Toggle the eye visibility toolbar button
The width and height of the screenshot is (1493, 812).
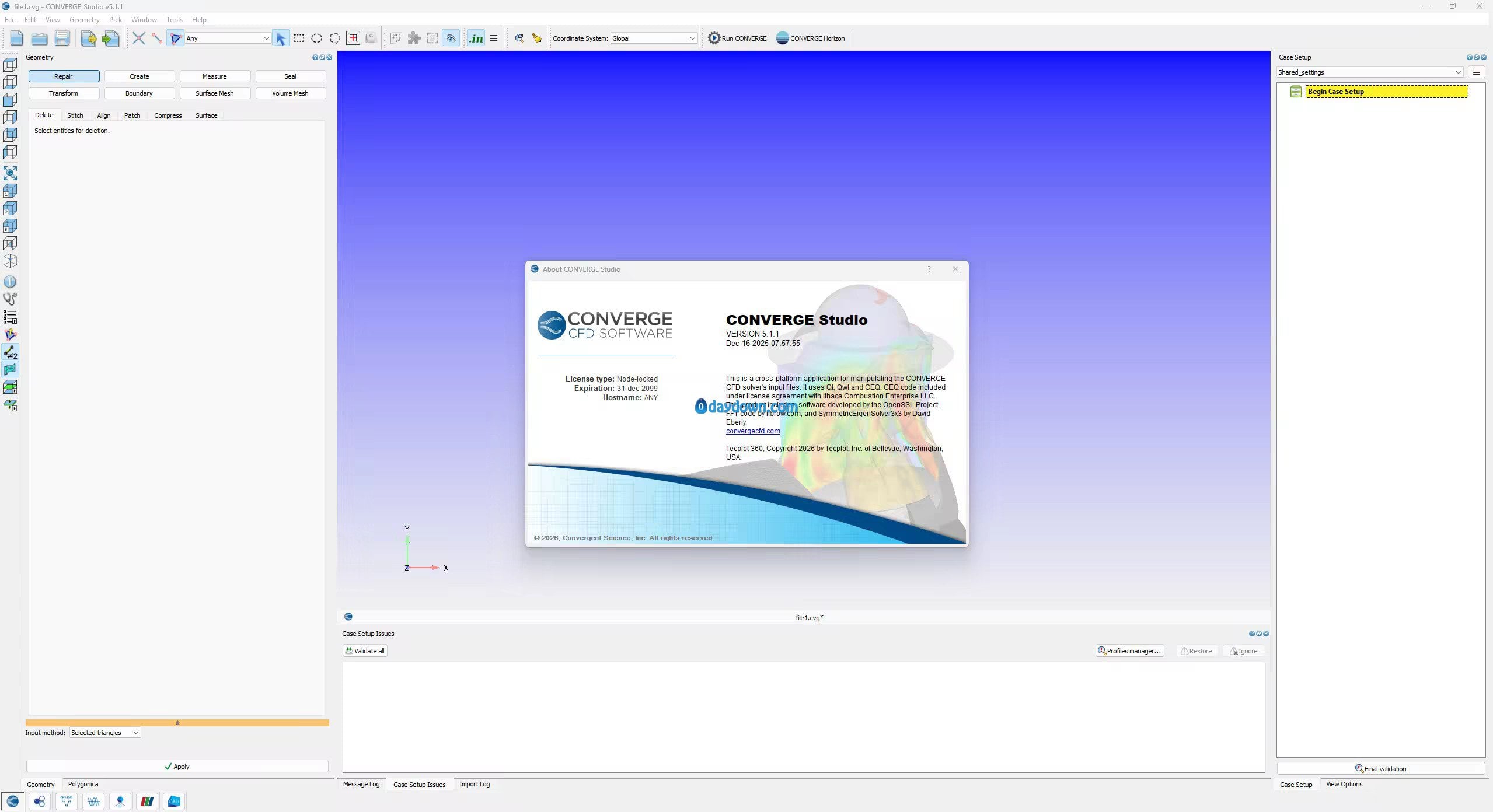pyautogui.click(x=451, y=38)
